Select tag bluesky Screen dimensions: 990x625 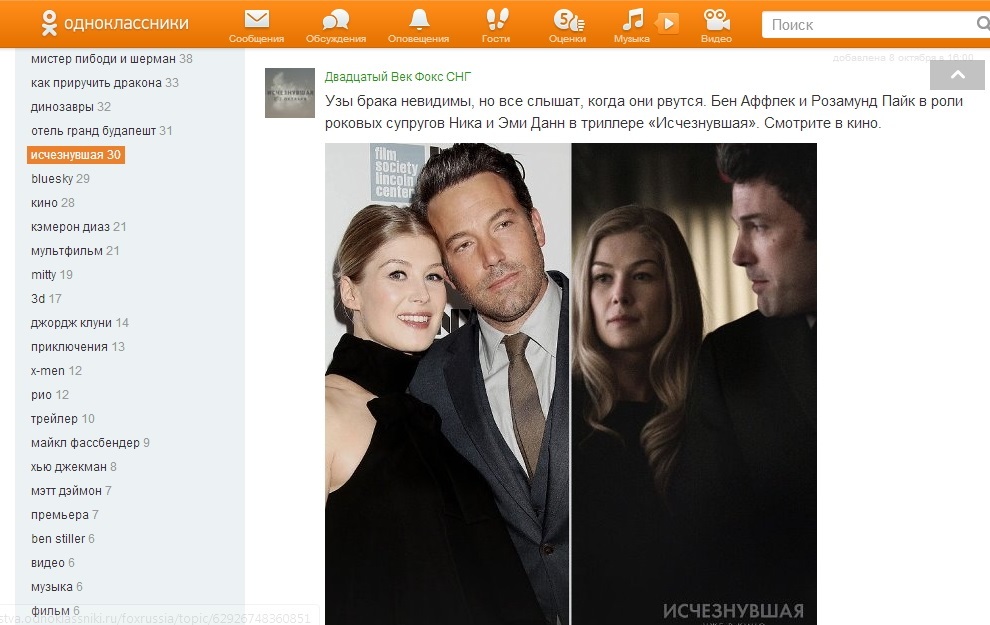click(61, 179)
